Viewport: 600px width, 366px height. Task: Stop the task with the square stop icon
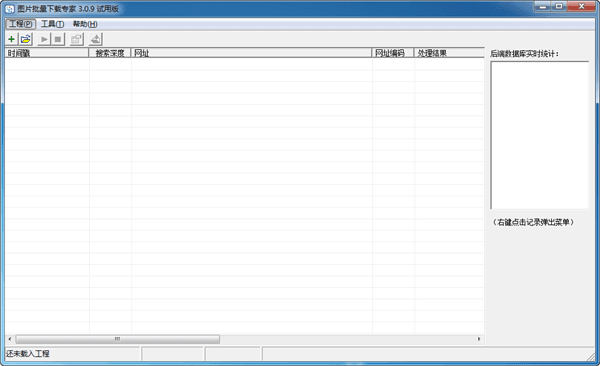58,39
